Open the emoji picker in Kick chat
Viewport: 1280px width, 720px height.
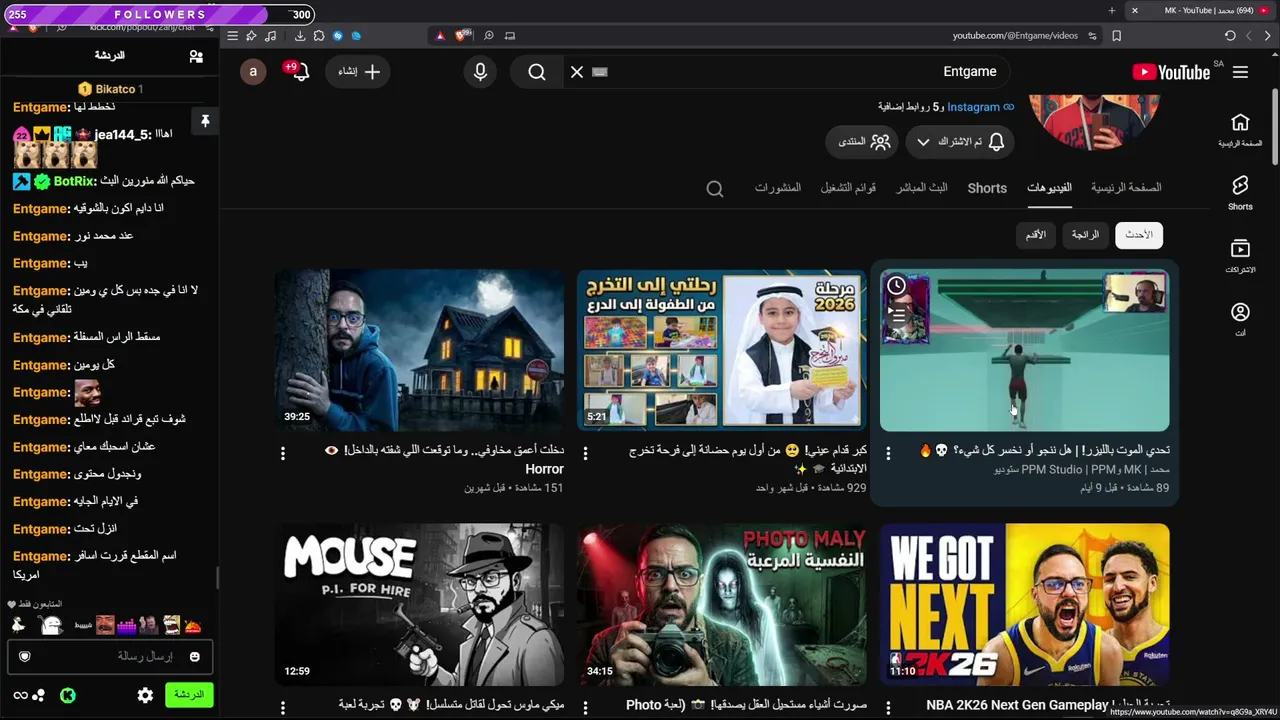195,657
